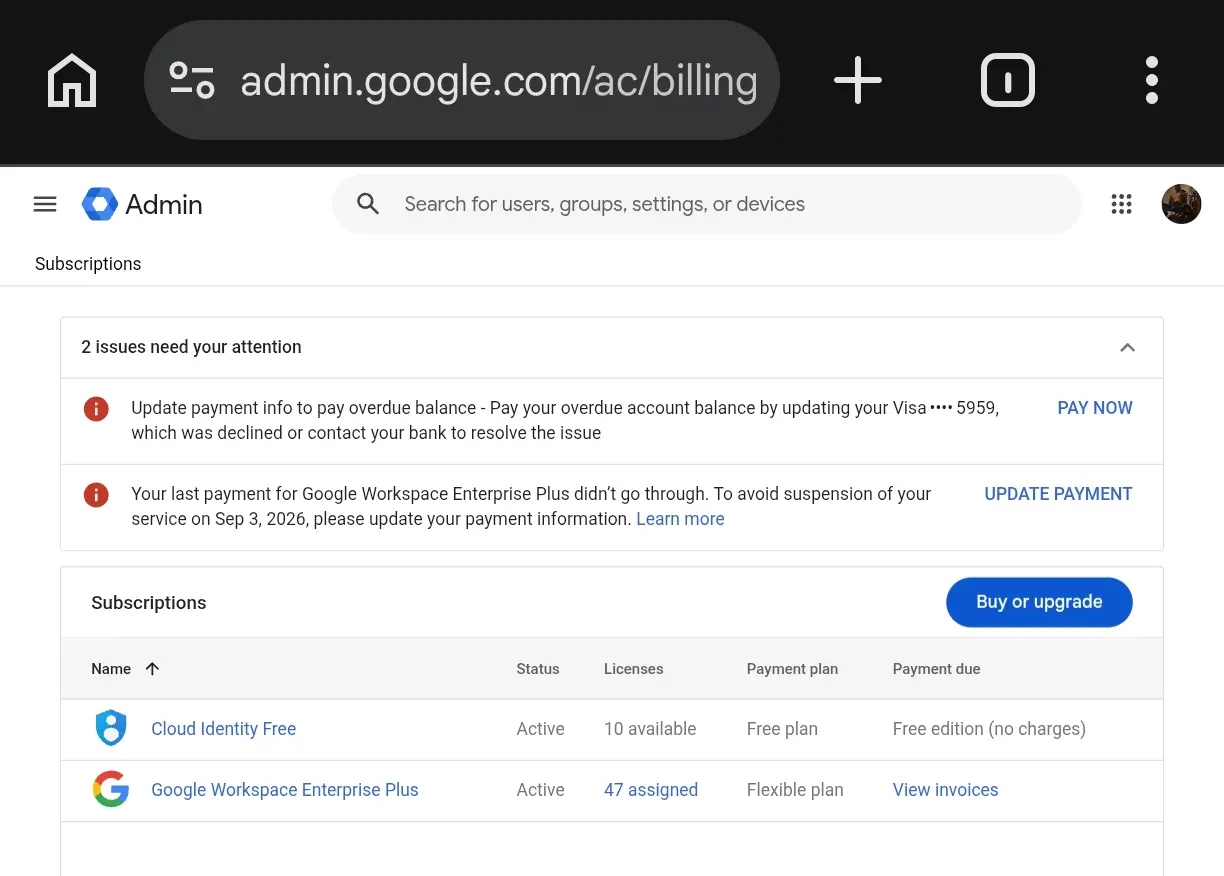Click the Name column header

[x=111, y=669]
